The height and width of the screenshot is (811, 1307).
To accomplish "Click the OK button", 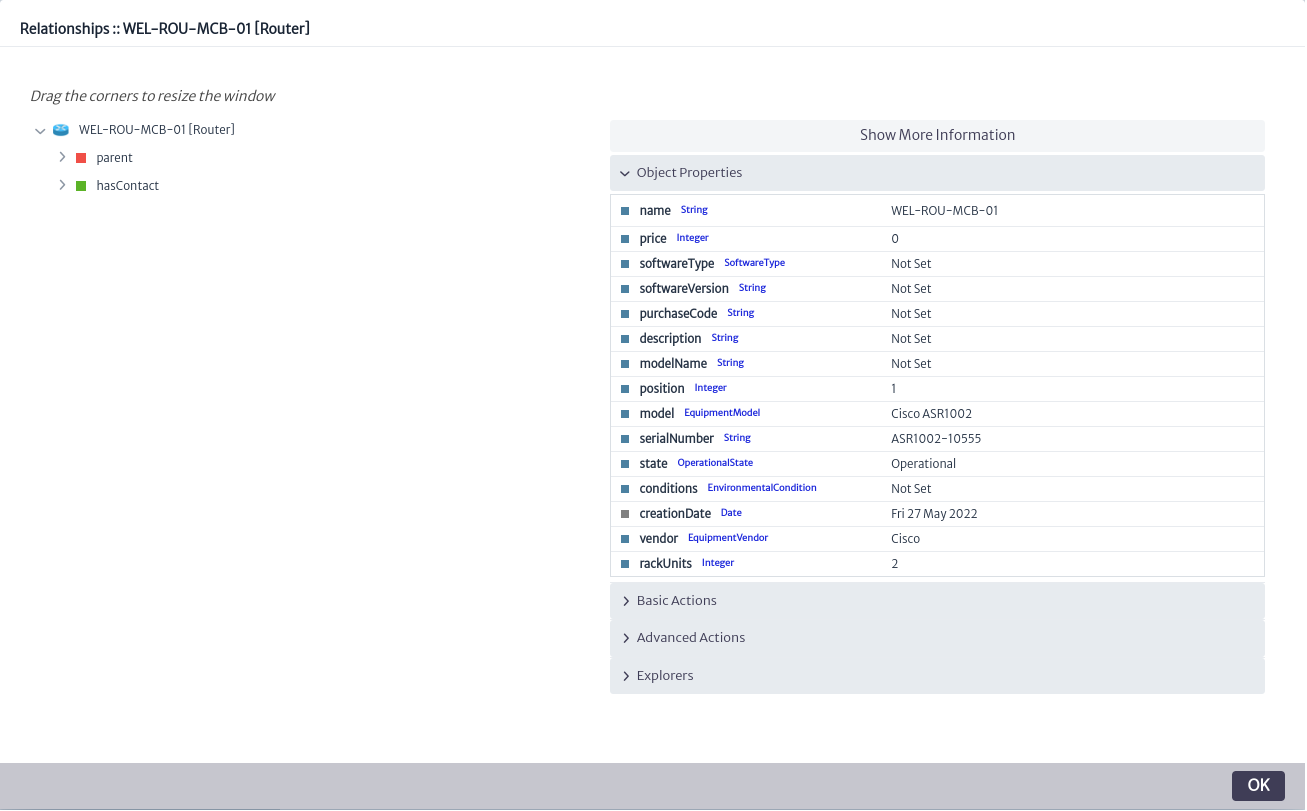I will pos(1258,785).
